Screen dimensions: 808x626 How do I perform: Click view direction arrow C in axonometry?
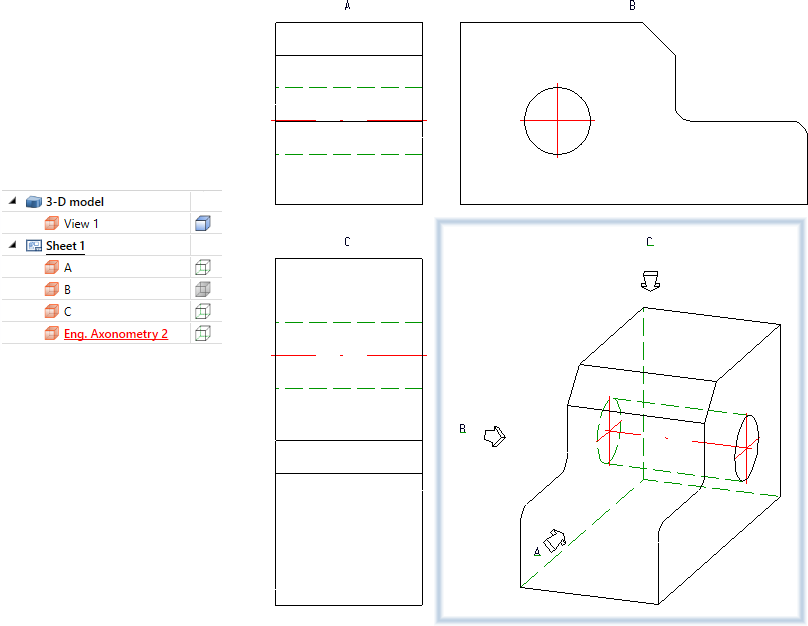pos(650,281)
